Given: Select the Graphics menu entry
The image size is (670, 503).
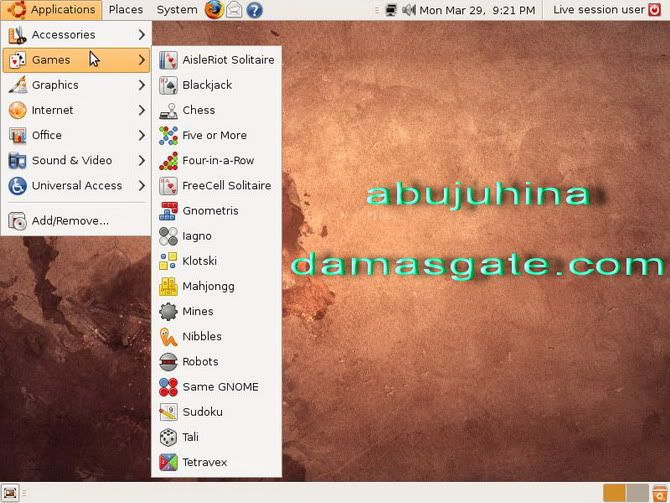Looking at the screenshot, I should tap(76, 85).
